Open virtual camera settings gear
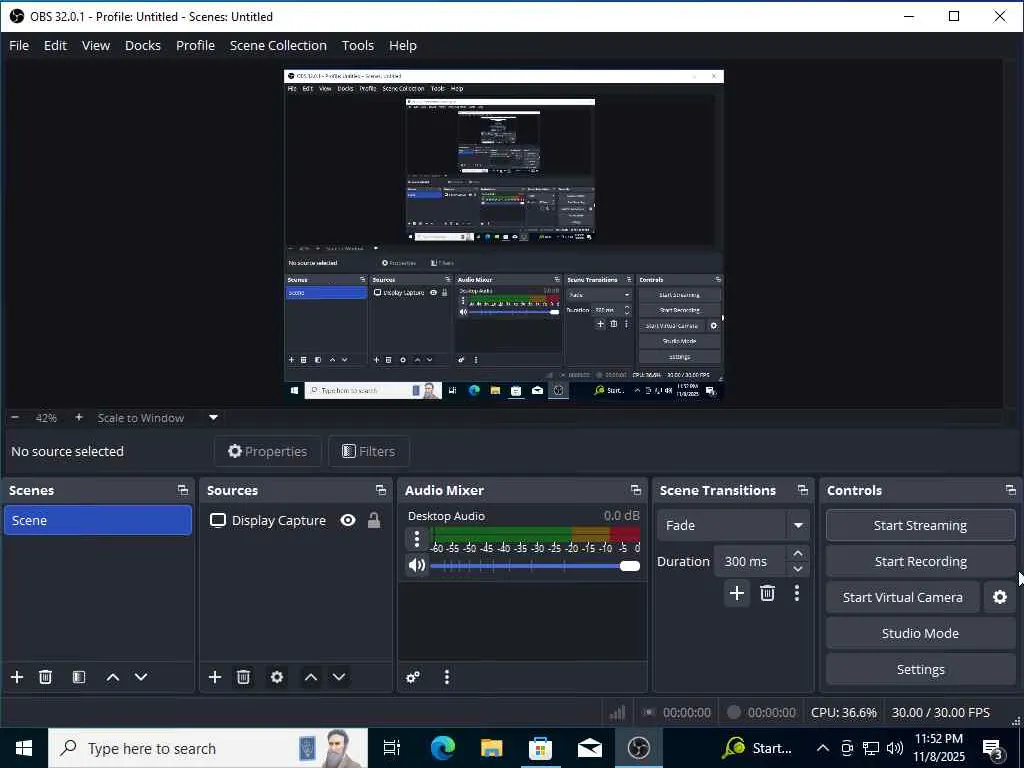Screen dimensions: 1024x768 click(1000, 597)
